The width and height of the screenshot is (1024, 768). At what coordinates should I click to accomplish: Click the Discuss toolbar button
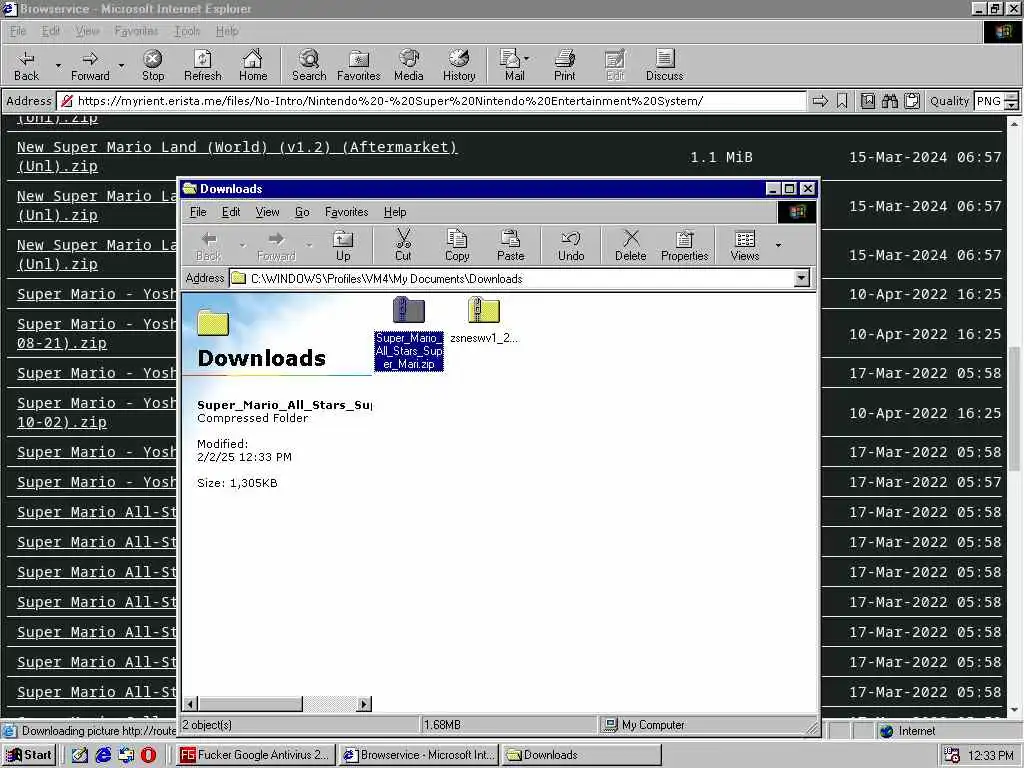click(664, 65)
